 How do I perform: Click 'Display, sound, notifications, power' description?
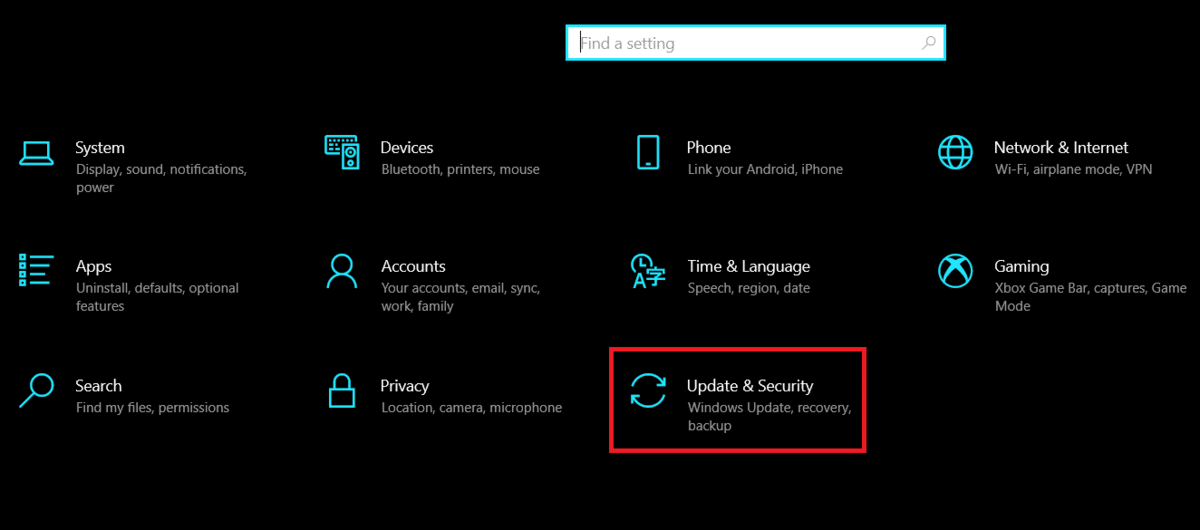coord(161,178)
